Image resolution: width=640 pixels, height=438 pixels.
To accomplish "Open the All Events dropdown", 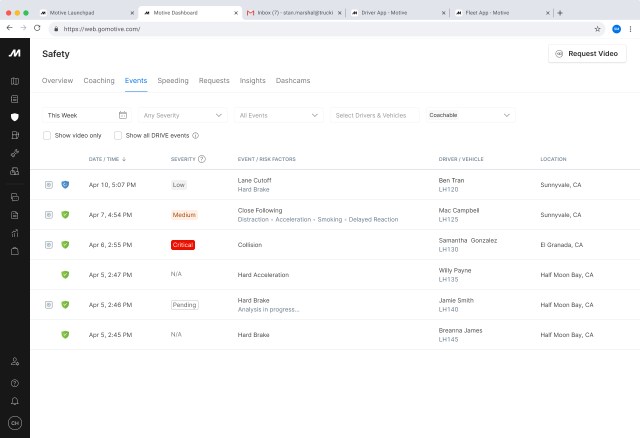I will point(280,115).
